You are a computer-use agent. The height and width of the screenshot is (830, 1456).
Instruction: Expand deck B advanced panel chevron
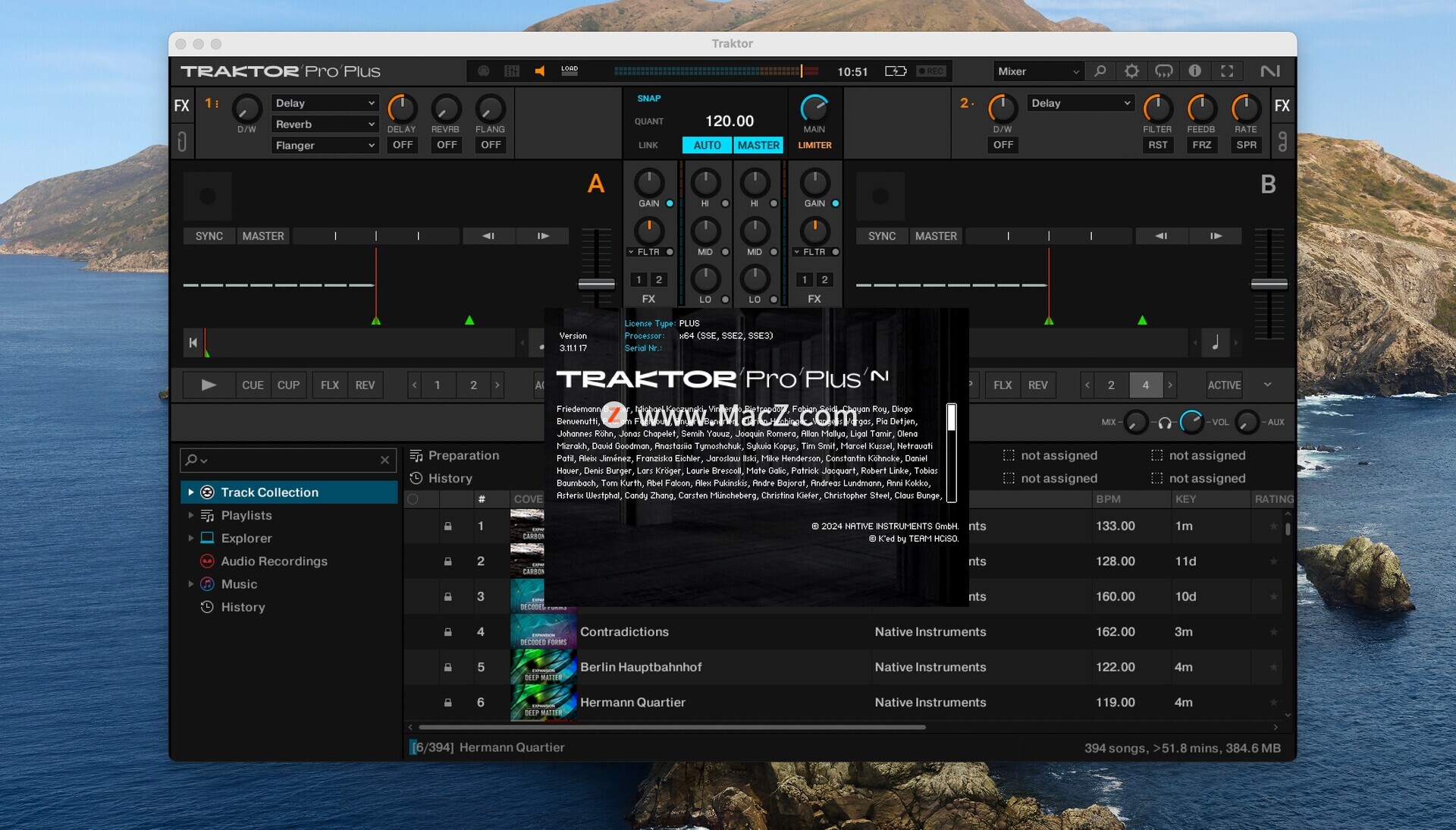(x=1267, y=385)
